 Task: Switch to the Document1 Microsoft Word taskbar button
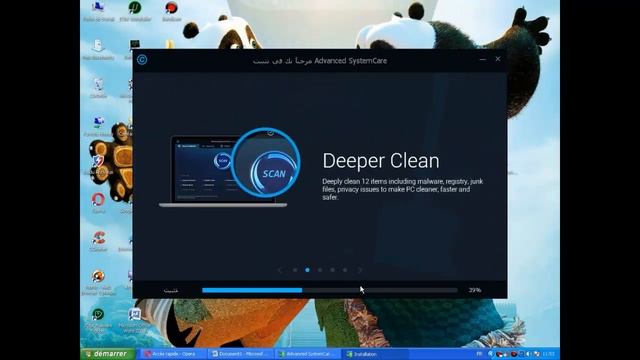241,354
